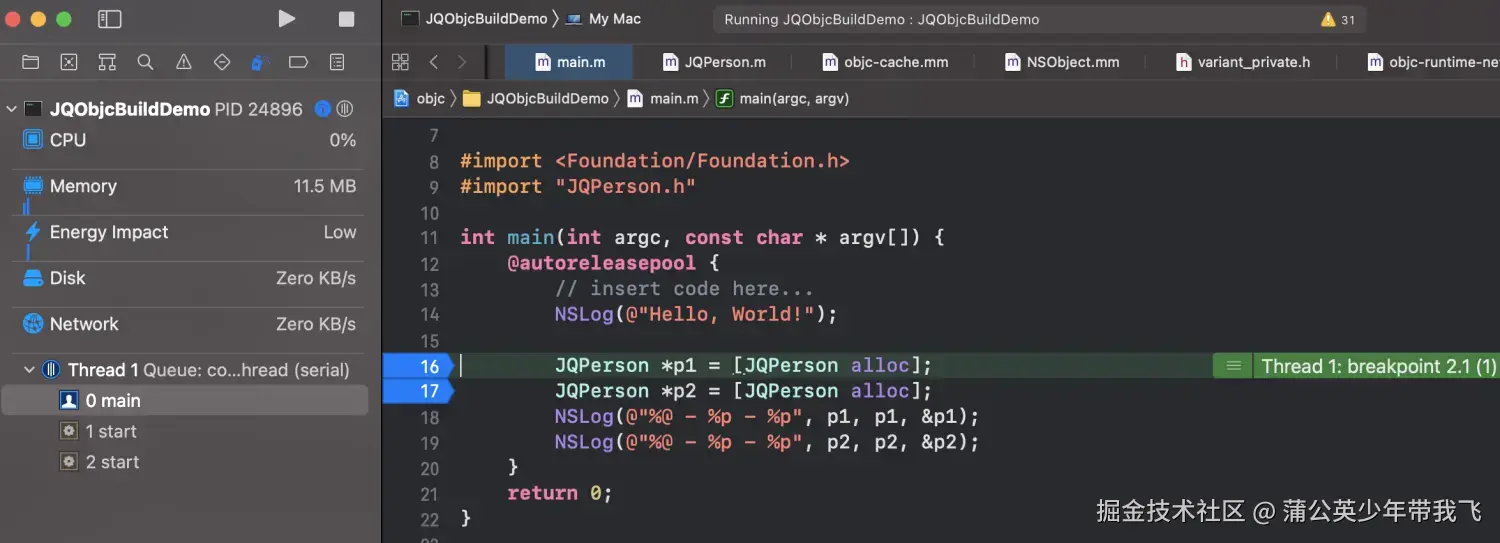1500x543 pixels.
Task: Click main(argc, argv) function in jump bar
Action: 782,99
